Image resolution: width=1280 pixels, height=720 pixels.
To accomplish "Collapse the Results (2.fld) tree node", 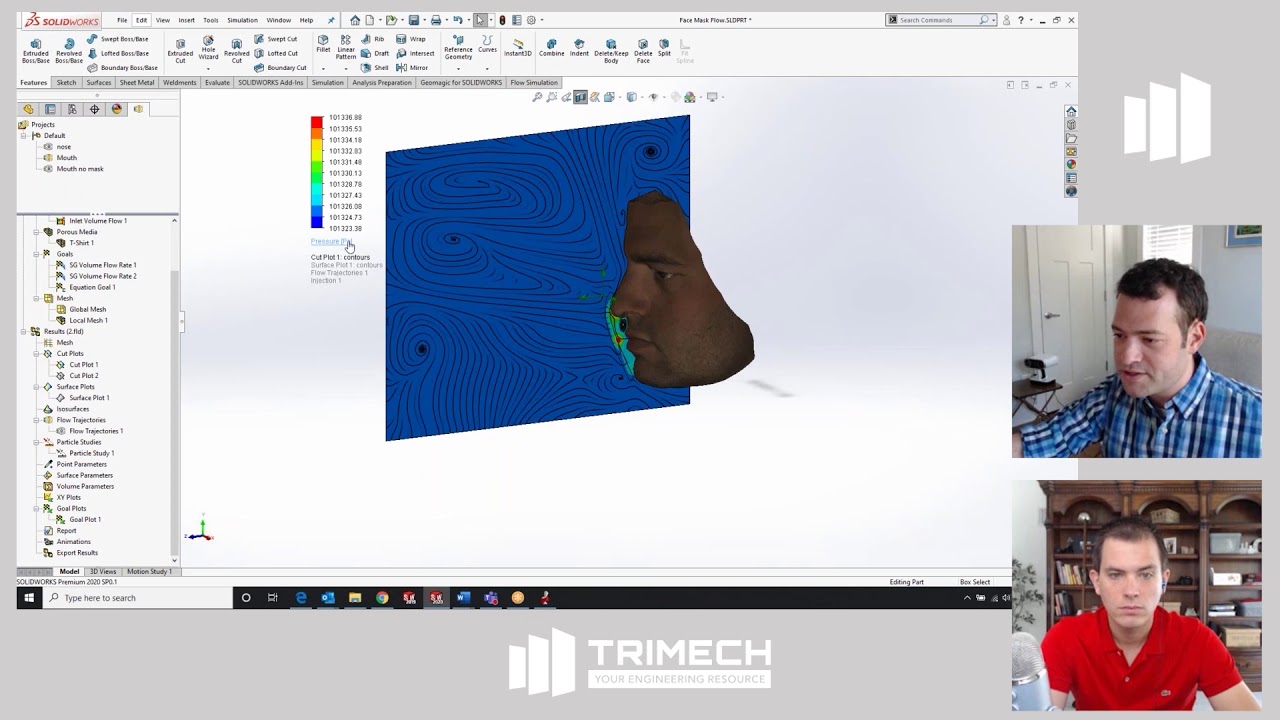I will 24,331.
